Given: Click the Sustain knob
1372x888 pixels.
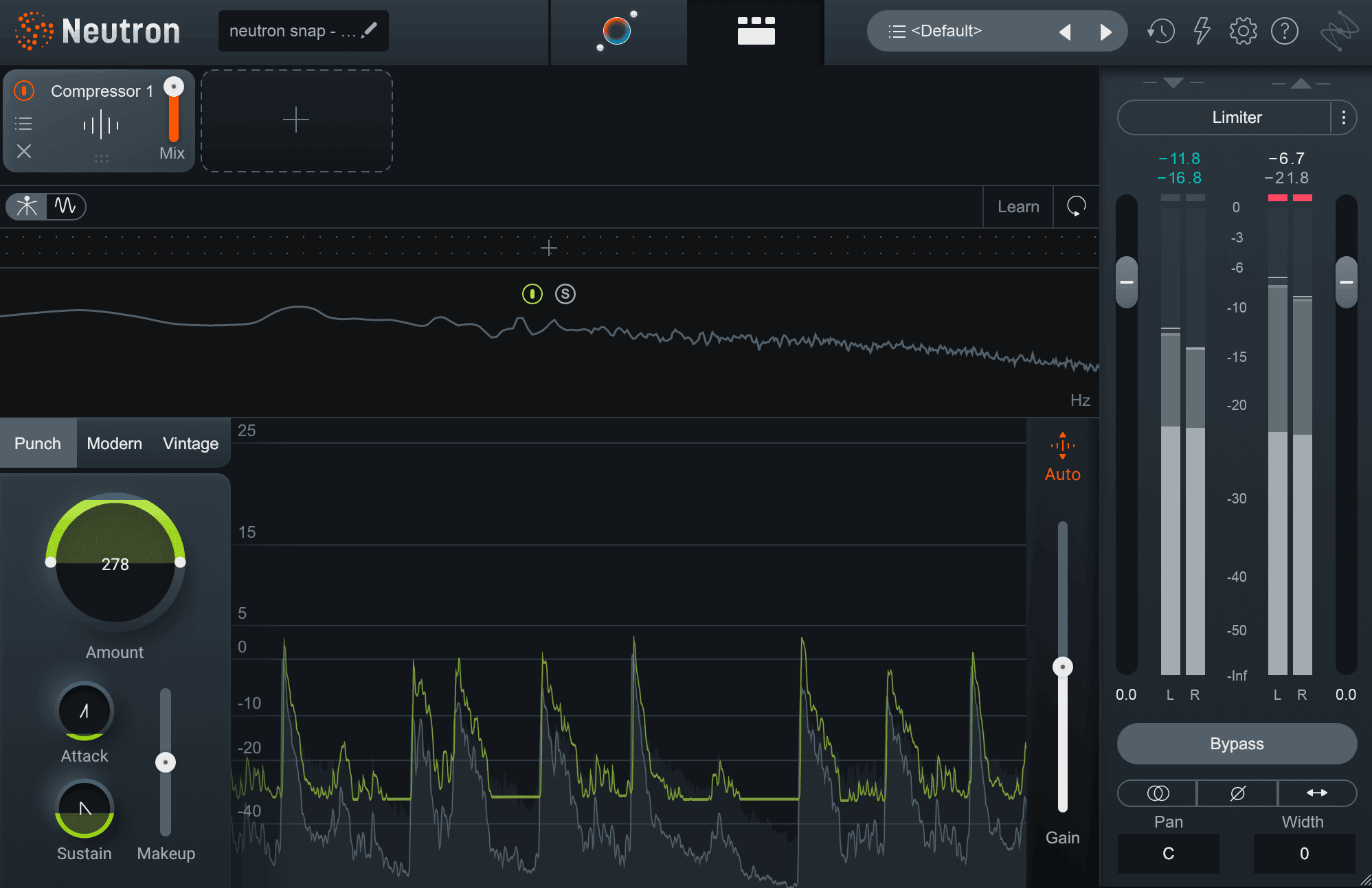Looking at the screenshot, I should (85, 808).
